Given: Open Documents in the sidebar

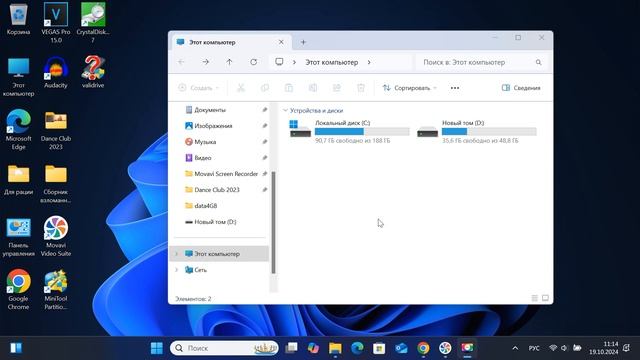Looking at the screenshot, I should tap(210, 110).
